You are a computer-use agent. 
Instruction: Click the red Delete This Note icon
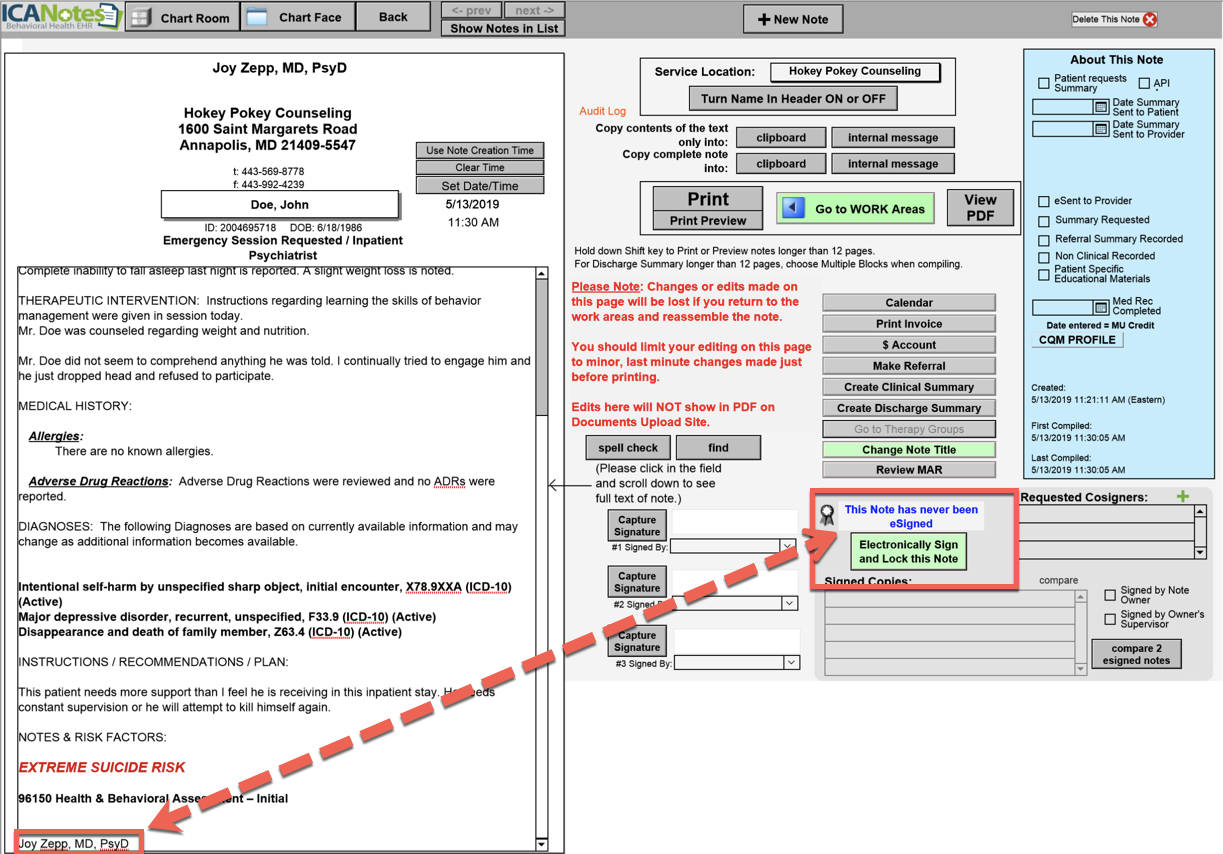[1150, 19]
